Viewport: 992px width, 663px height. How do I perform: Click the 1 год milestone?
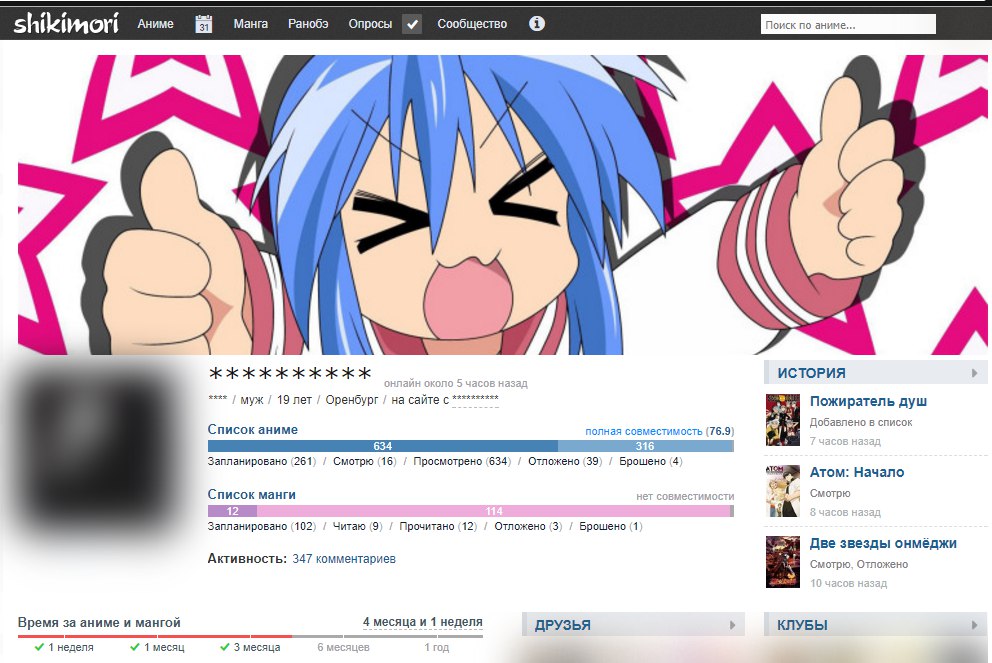[437, 647]
